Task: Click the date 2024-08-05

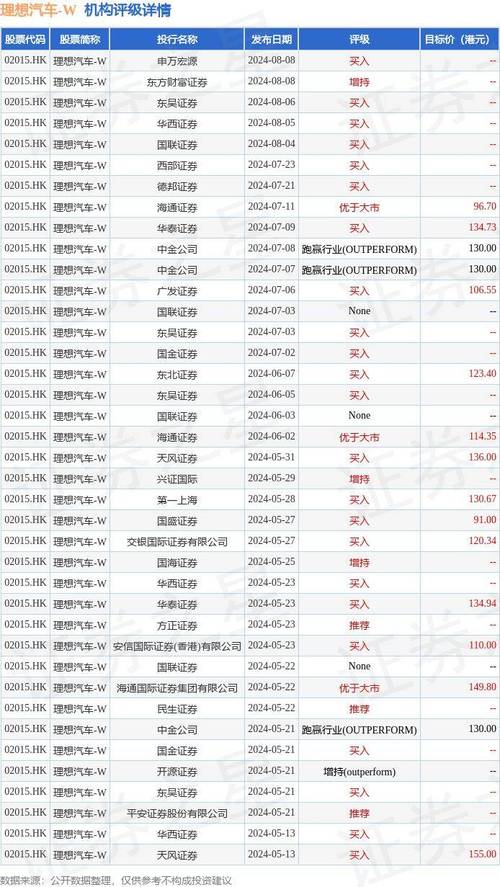Action: click(x=271, y=123)
